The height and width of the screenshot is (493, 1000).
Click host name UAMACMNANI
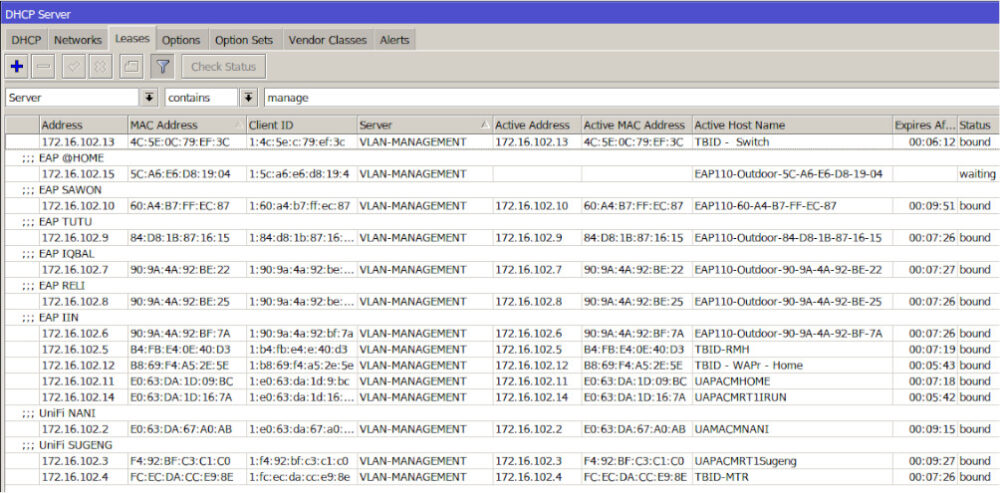[732, 429]
